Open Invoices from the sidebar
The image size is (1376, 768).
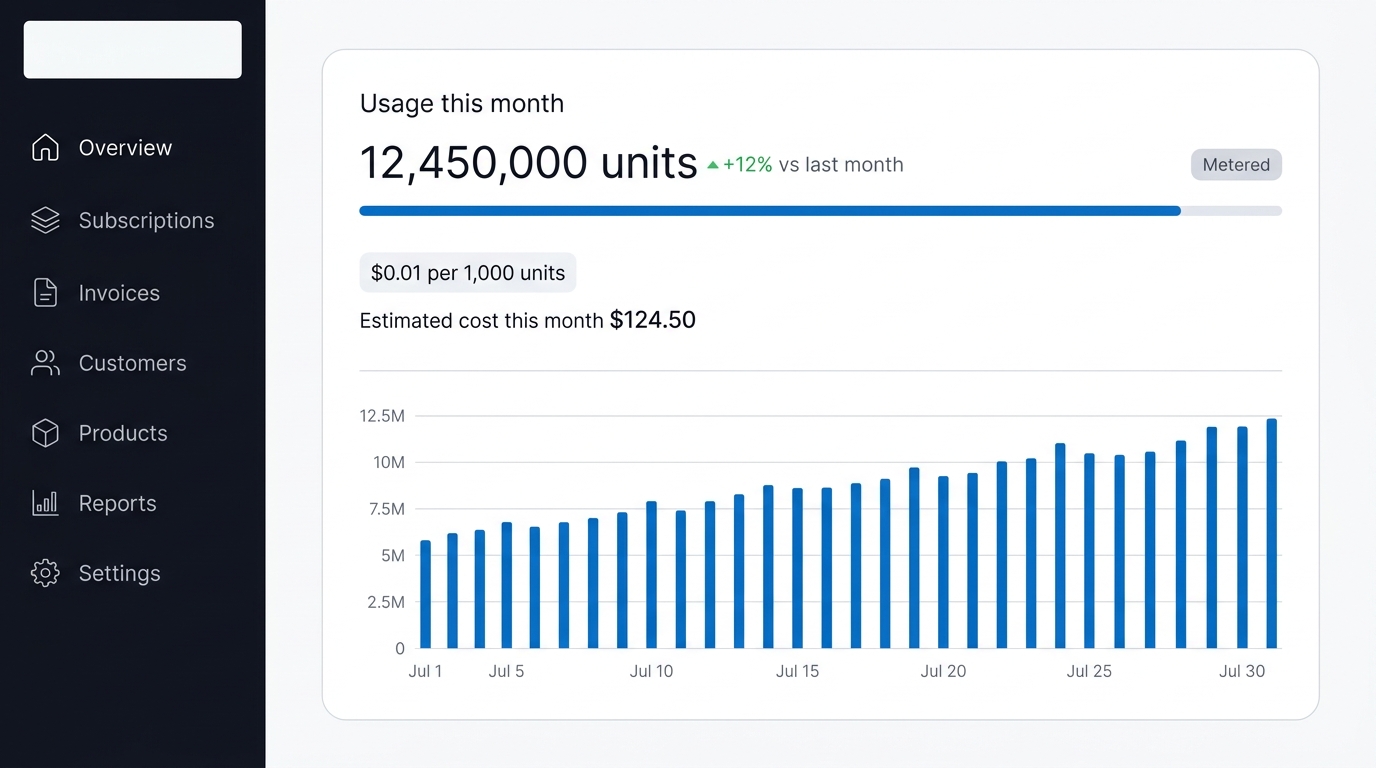[119, 293]
